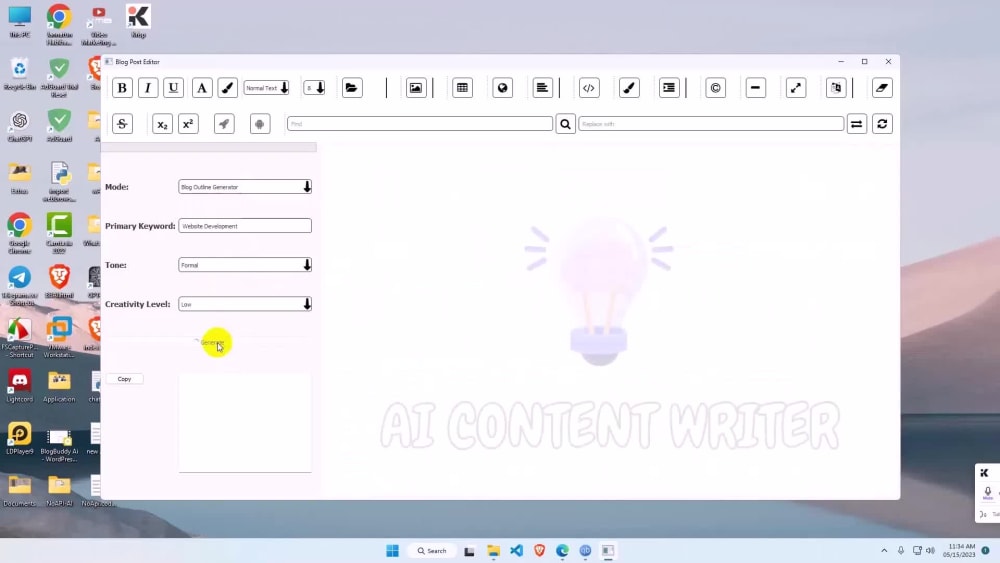Click the android robot icon
The image size is (1000, 563).
pyautogui.click(x=260, y=124)
